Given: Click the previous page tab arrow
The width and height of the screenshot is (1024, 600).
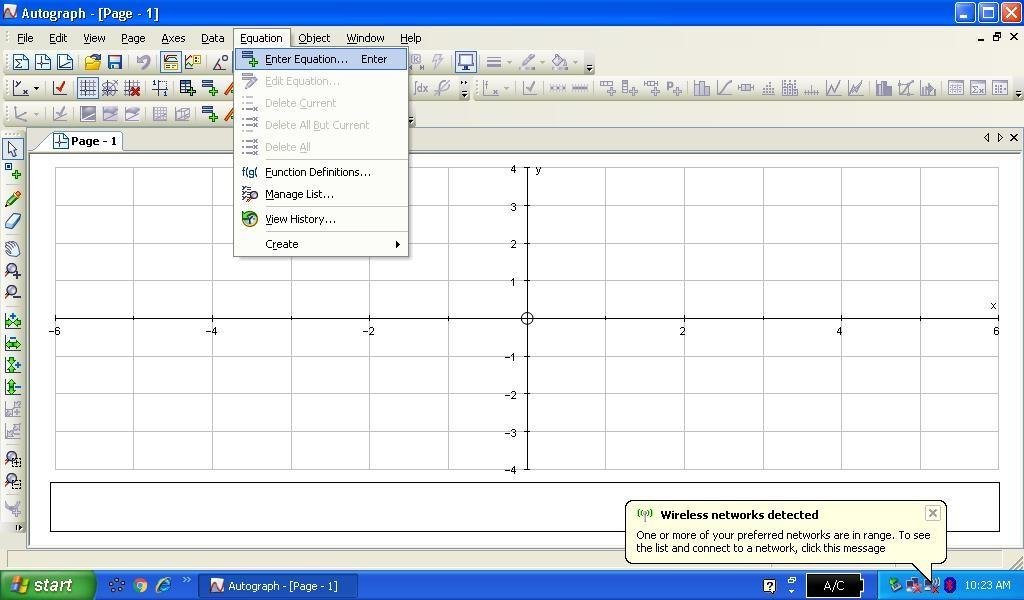Looking at the screenshot, I should coord(986,138).
